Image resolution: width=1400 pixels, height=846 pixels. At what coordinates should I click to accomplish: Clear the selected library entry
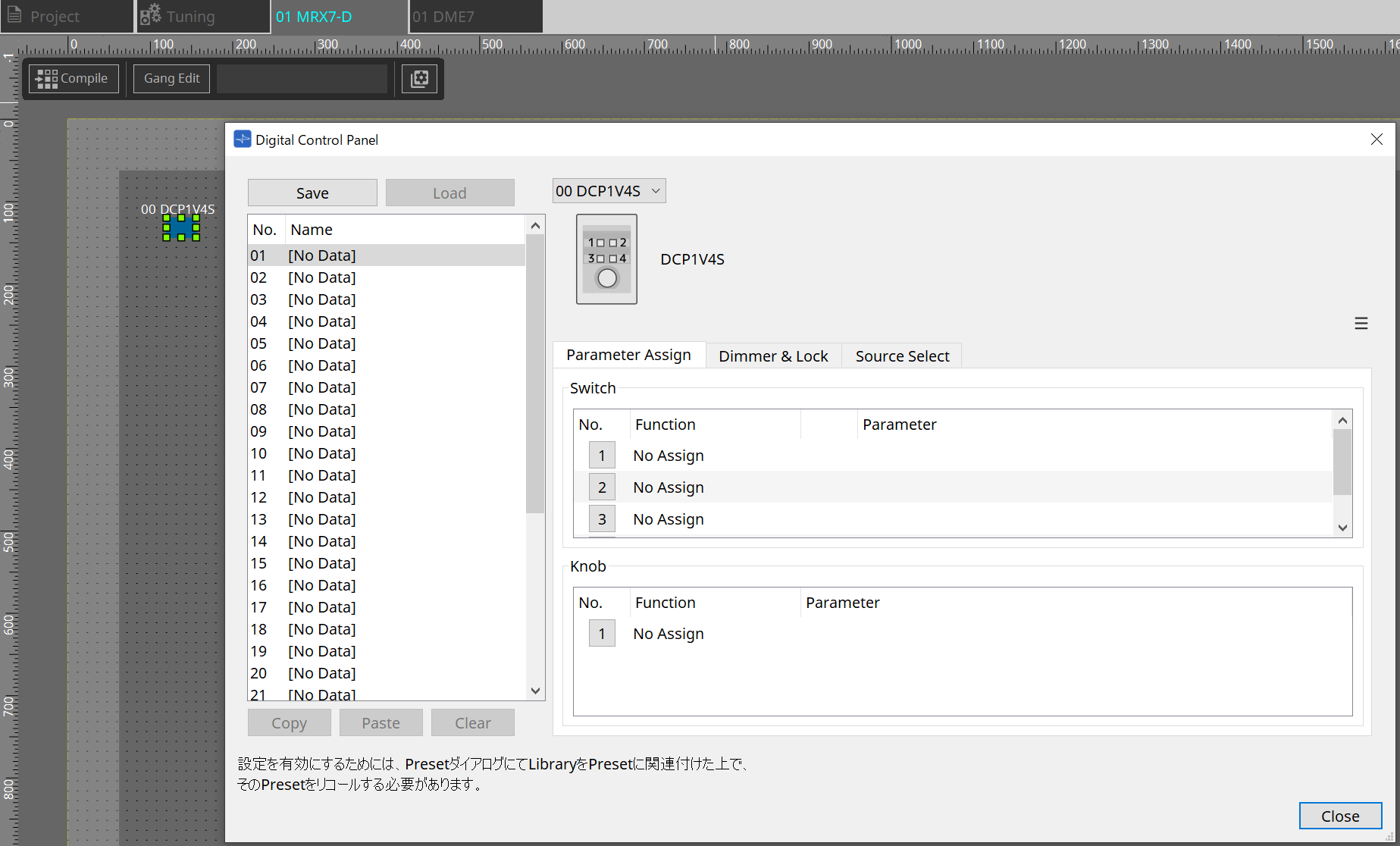coord(472,722)
